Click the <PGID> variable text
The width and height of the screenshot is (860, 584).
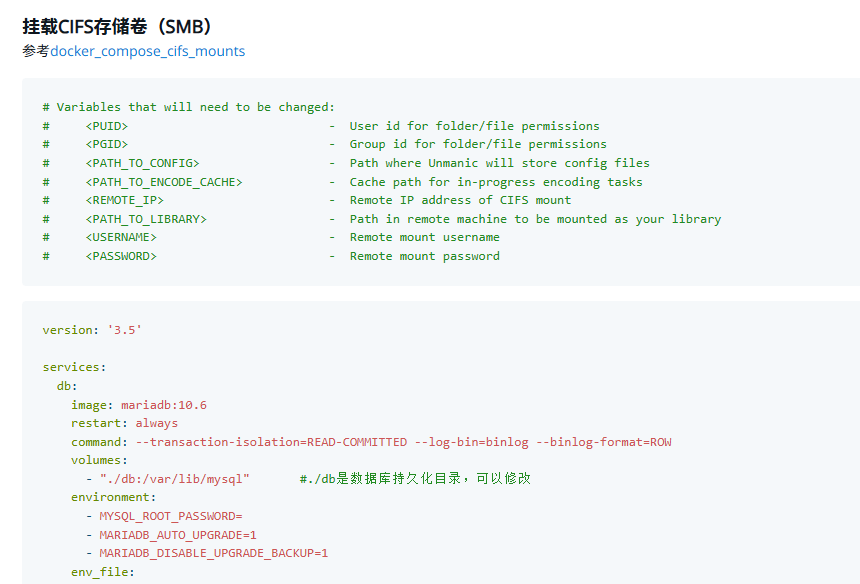point(106,144)
